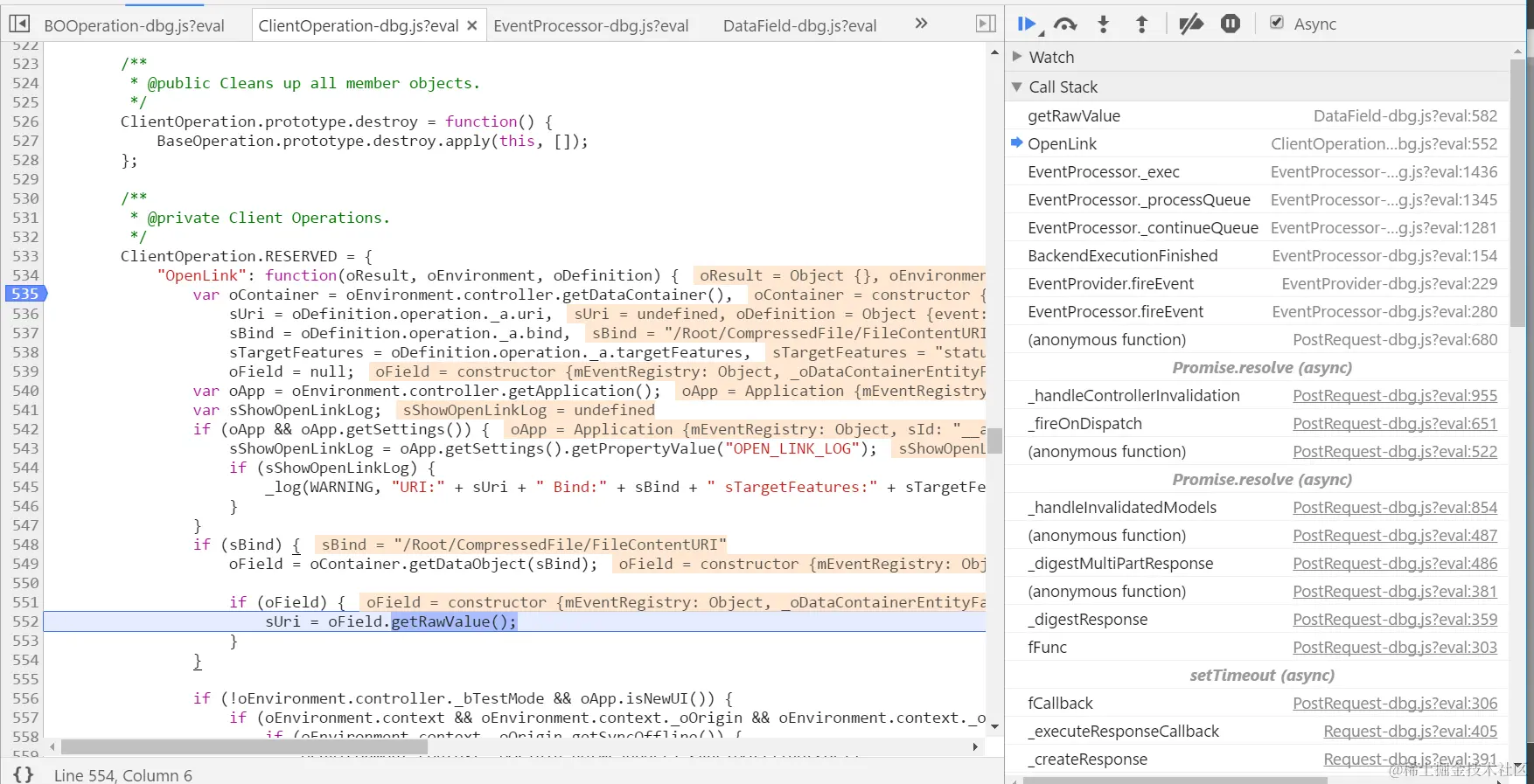Select _handleControllerInvalidation stack frame
Image resolution: width=1534 pixels, height=784 pixels.
pyautogui.click(x=1258, y=396)
